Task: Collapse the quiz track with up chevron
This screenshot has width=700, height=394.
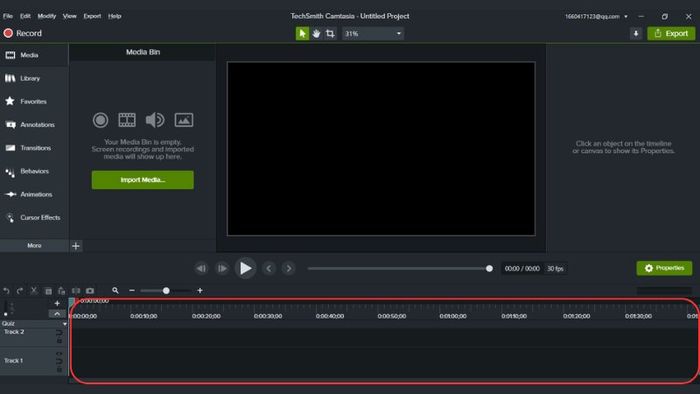Action: pos(57,314)
